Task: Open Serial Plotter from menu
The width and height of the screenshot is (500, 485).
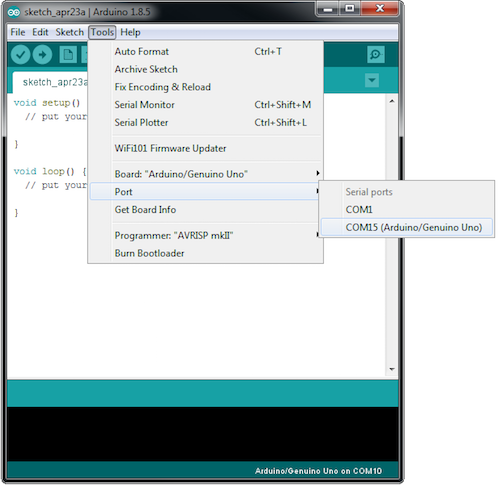Action: click(205, 123)
